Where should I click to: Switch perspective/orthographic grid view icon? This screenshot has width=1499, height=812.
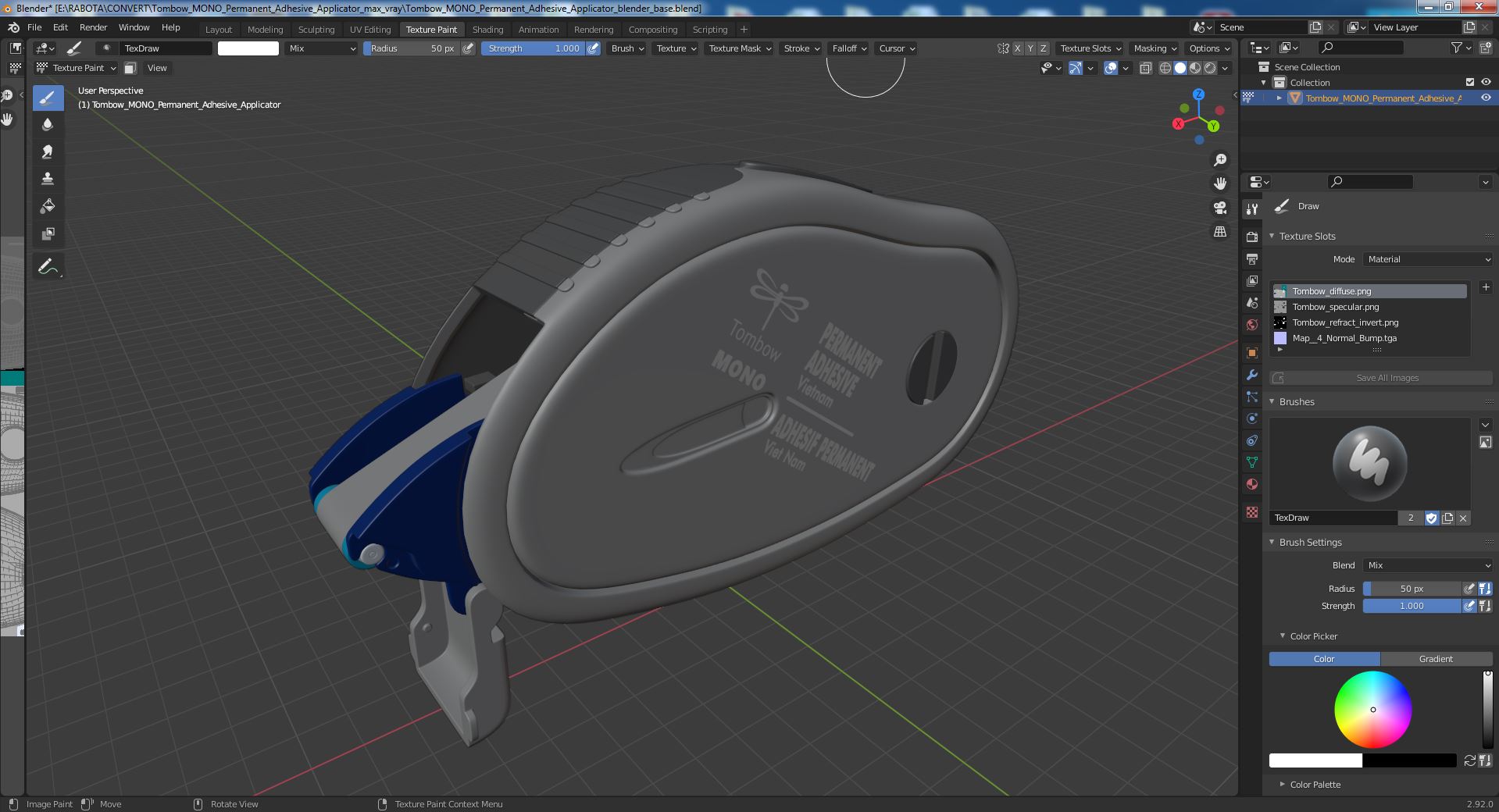pos(1219,232)
